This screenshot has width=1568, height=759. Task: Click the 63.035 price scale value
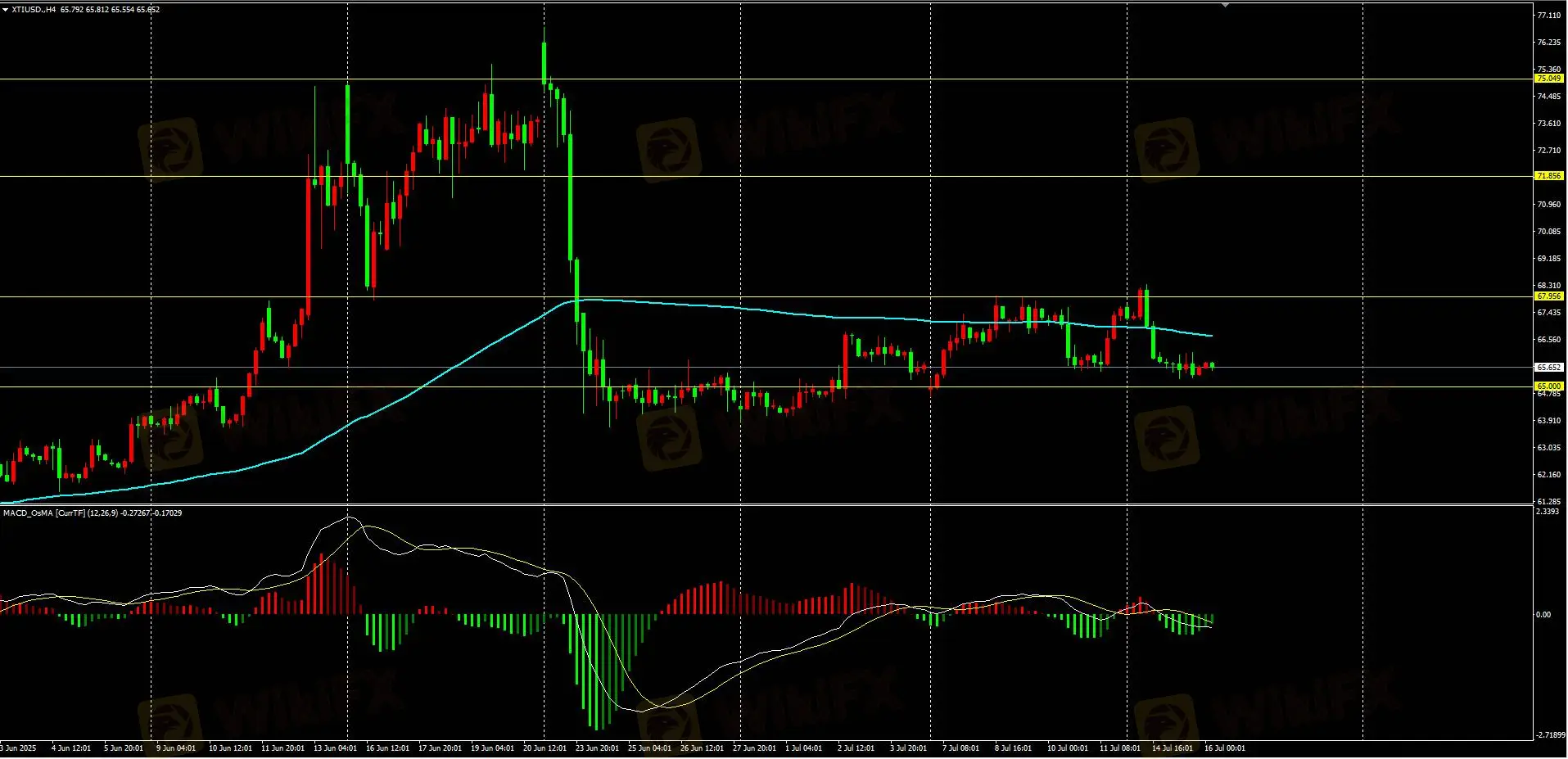pos(1548,448)
